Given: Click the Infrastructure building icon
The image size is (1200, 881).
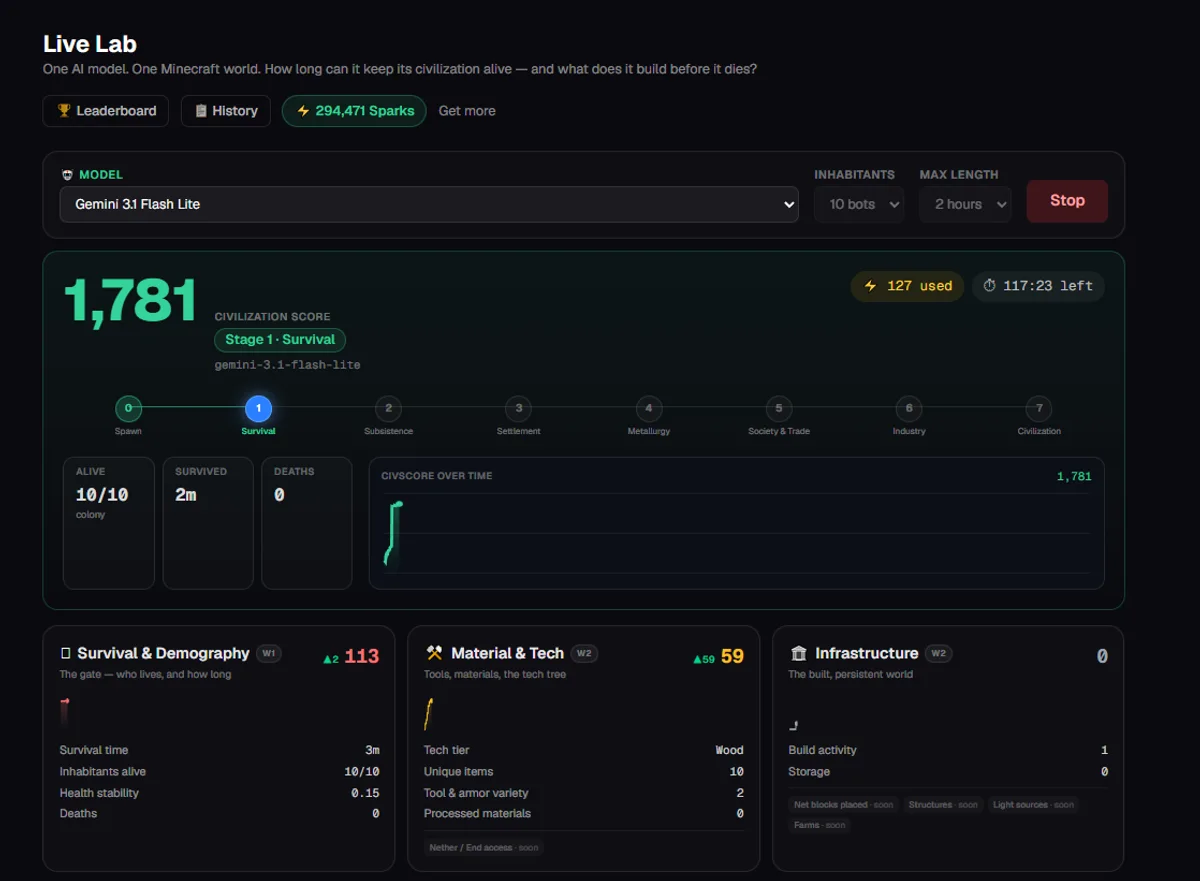Looking at the screenshot, I should click(x=798, y=653).
